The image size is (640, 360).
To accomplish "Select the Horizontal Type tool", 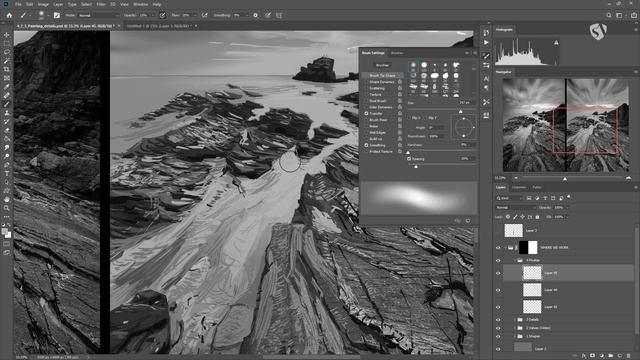I will pyautogui.click(x=7, y=174).
